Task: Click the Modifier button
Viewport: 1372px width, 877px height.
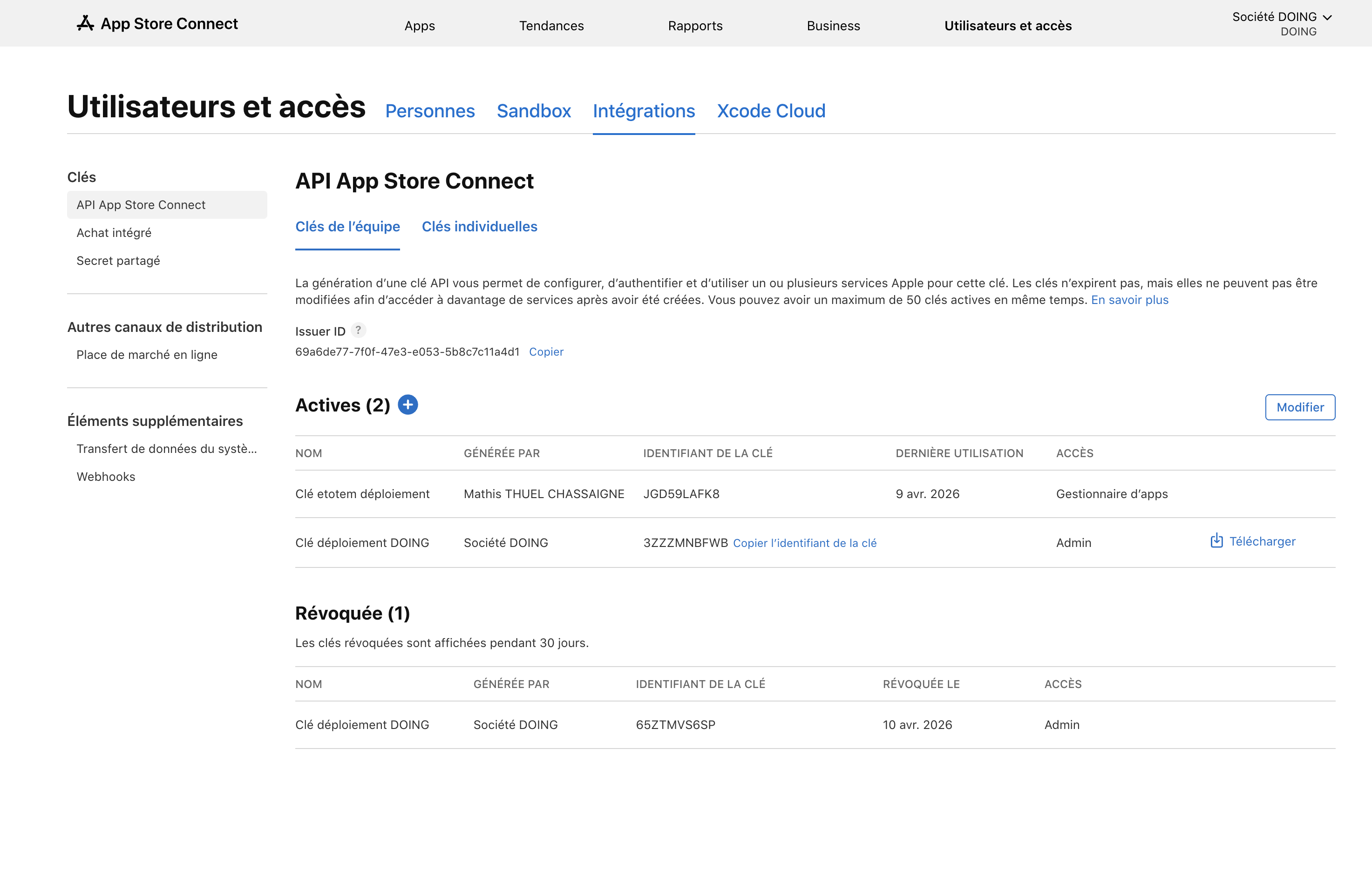Action: pos(1300,407)
